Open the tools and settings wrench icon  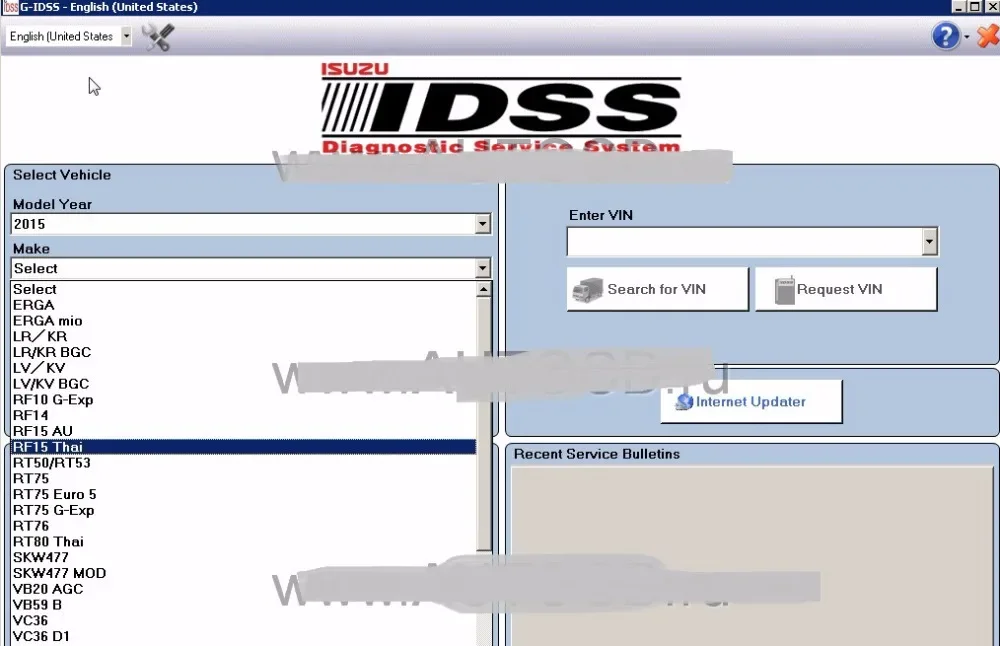(158, 37)
